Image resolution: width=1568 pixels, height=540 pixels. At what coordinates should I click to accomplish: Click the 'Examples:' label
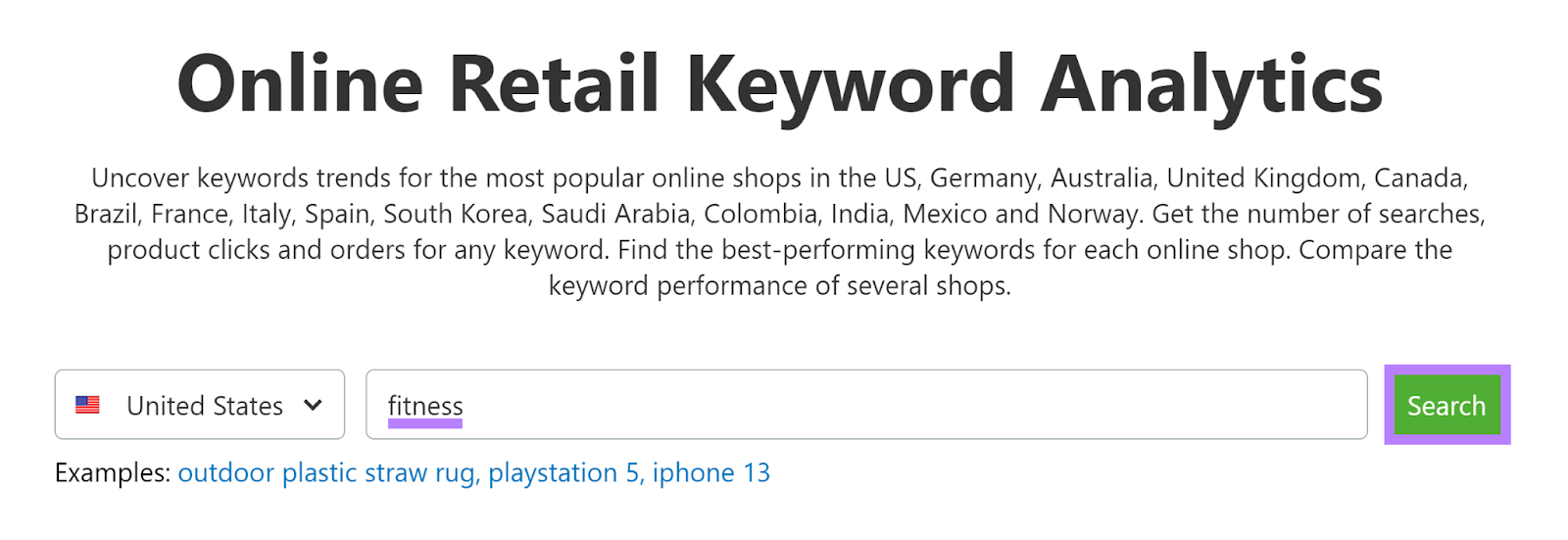(x=115, y=473)
